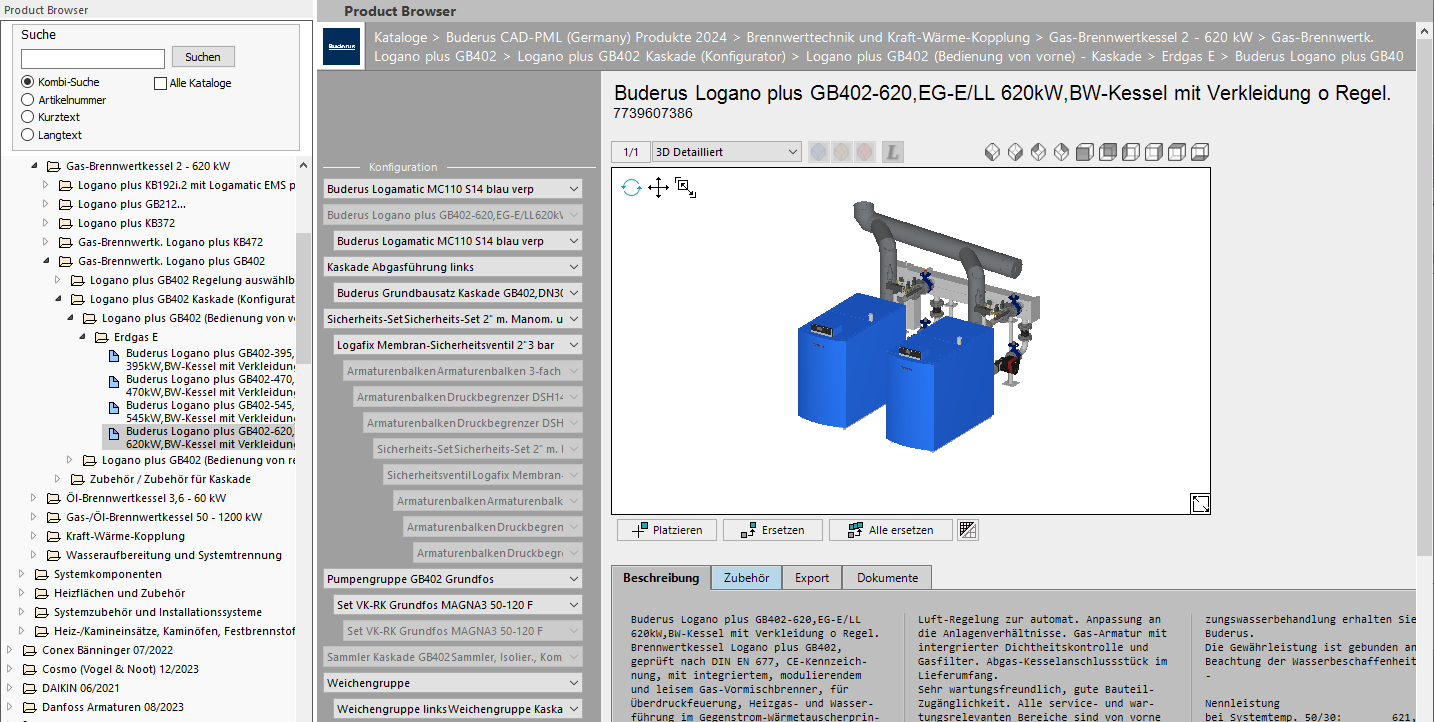Click the gray L icon in view toolbar

[x=892, y=152]
